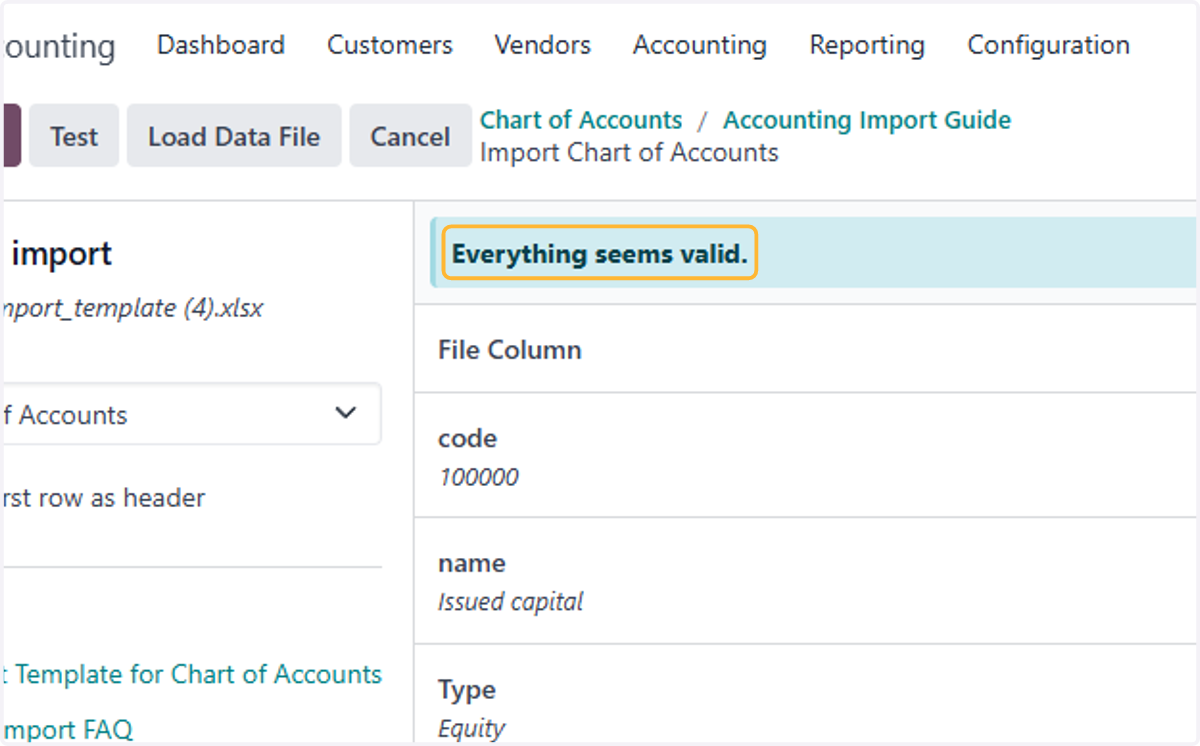
Task: Open Template for Chart of Accounts link
Action: 191,675
